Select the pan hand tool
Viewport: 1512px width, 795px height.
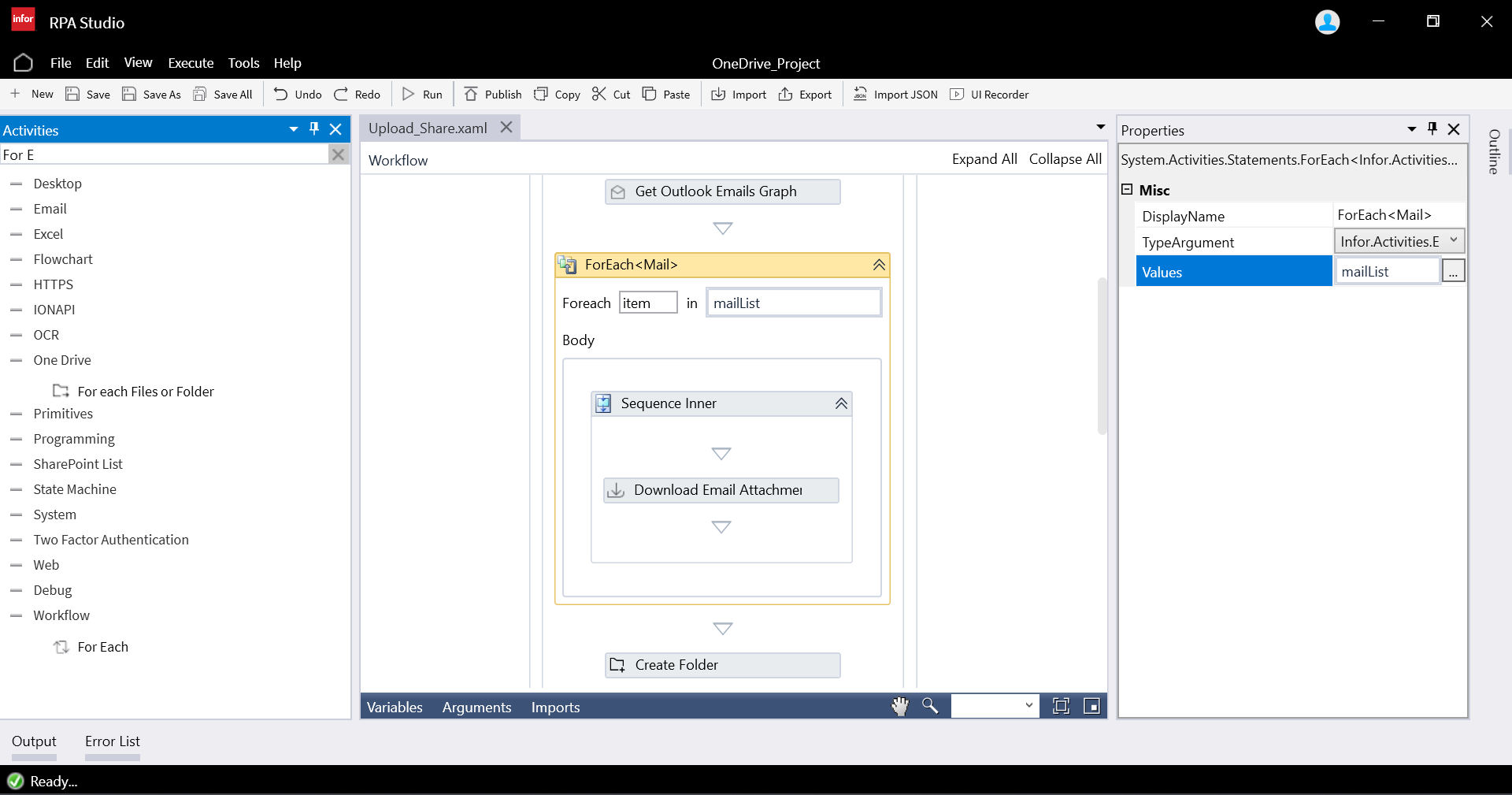(x=899, y=707)
